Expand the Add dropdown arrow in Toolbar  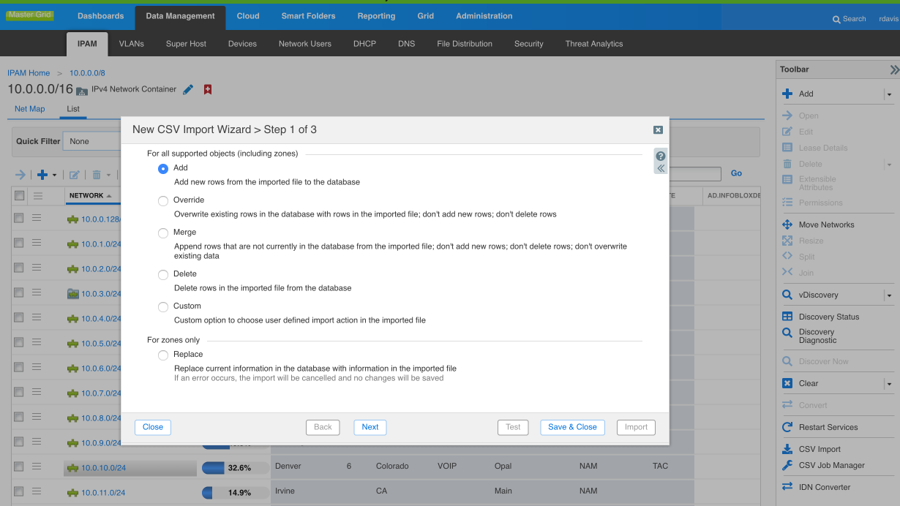[x=888, y=94]
